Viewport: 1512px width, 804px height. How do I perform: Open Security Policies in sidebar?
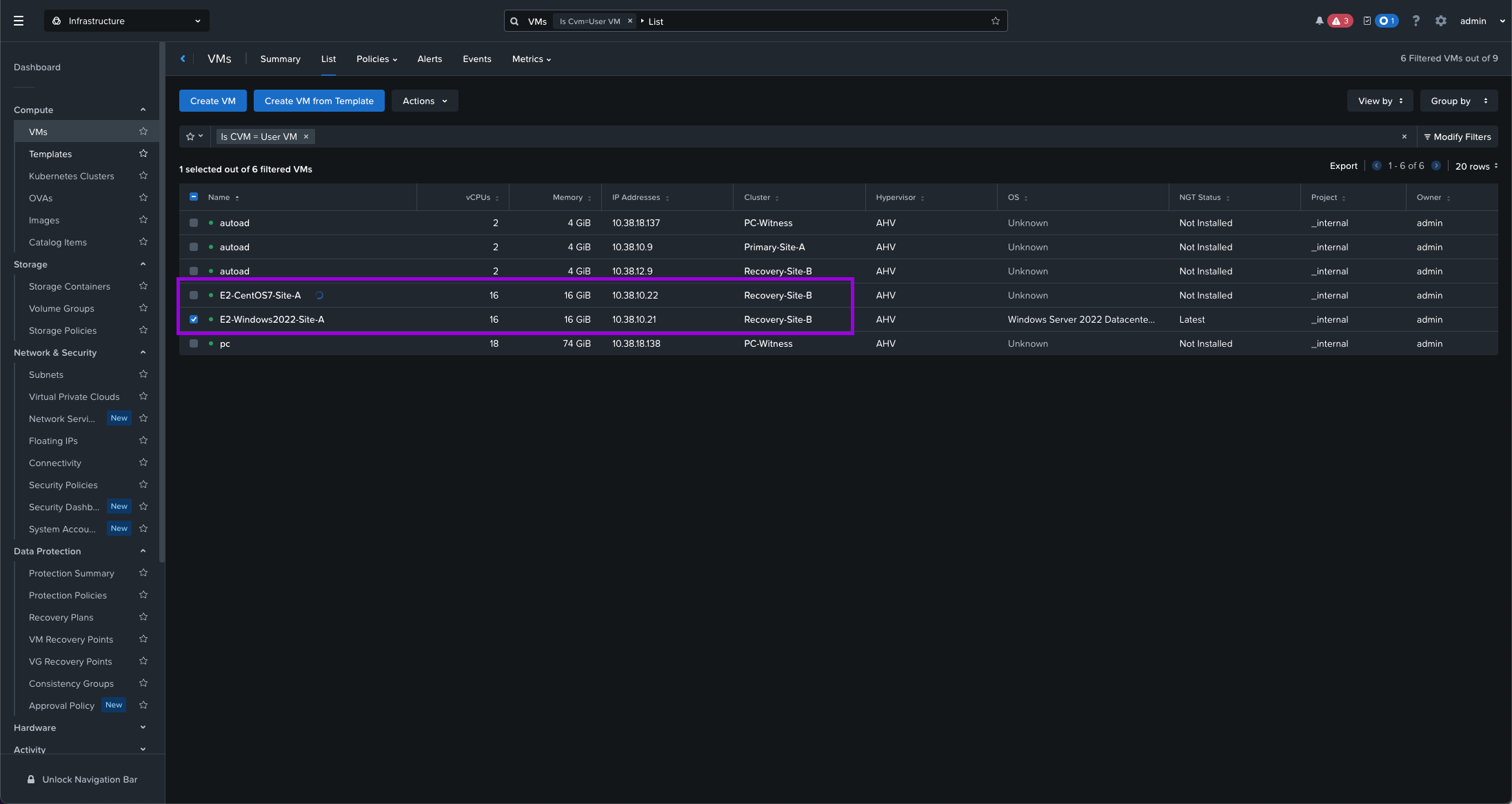click(63, 485)
